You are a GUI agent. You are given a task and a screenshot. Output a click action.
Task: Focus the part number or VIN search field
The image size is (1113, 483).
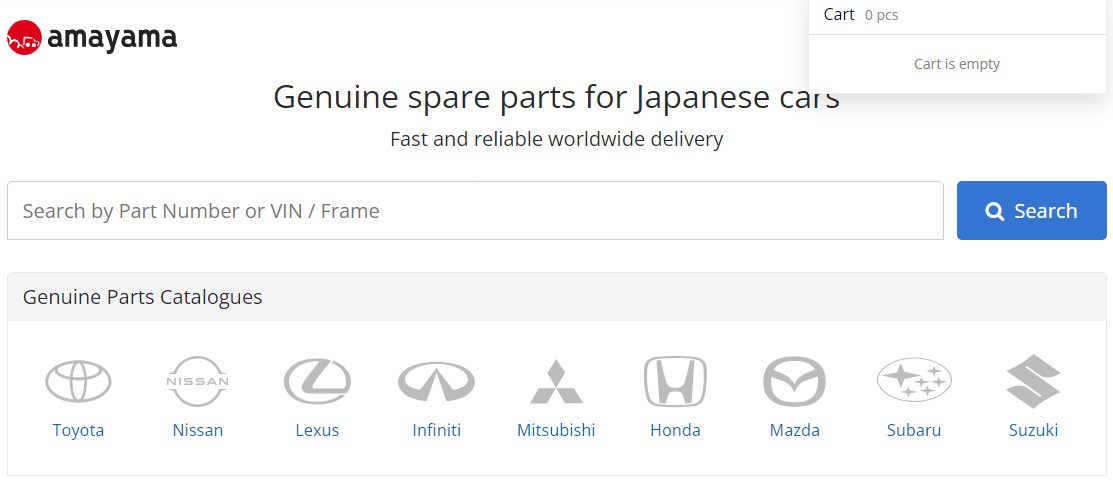point(475,210)
